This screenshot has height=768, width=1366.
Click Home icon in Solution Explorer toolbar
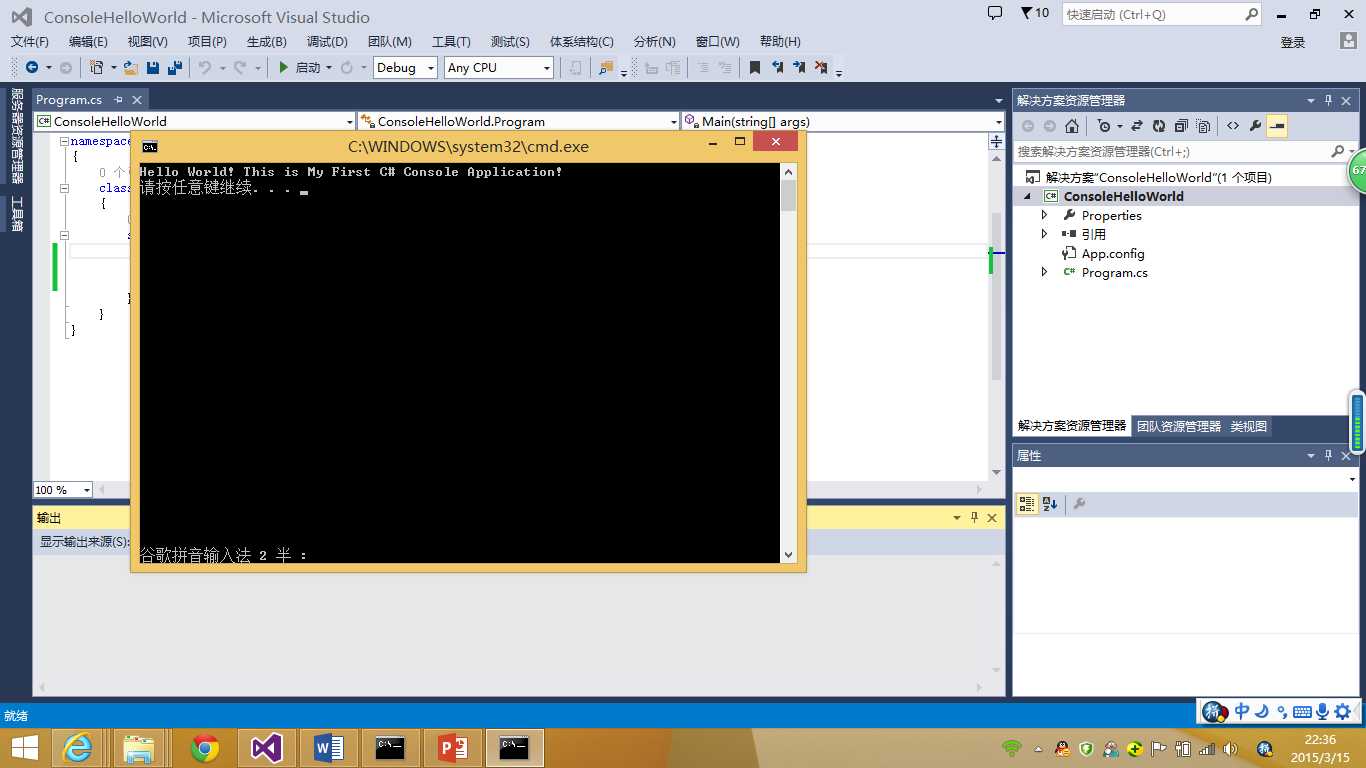coord(1072,126)
